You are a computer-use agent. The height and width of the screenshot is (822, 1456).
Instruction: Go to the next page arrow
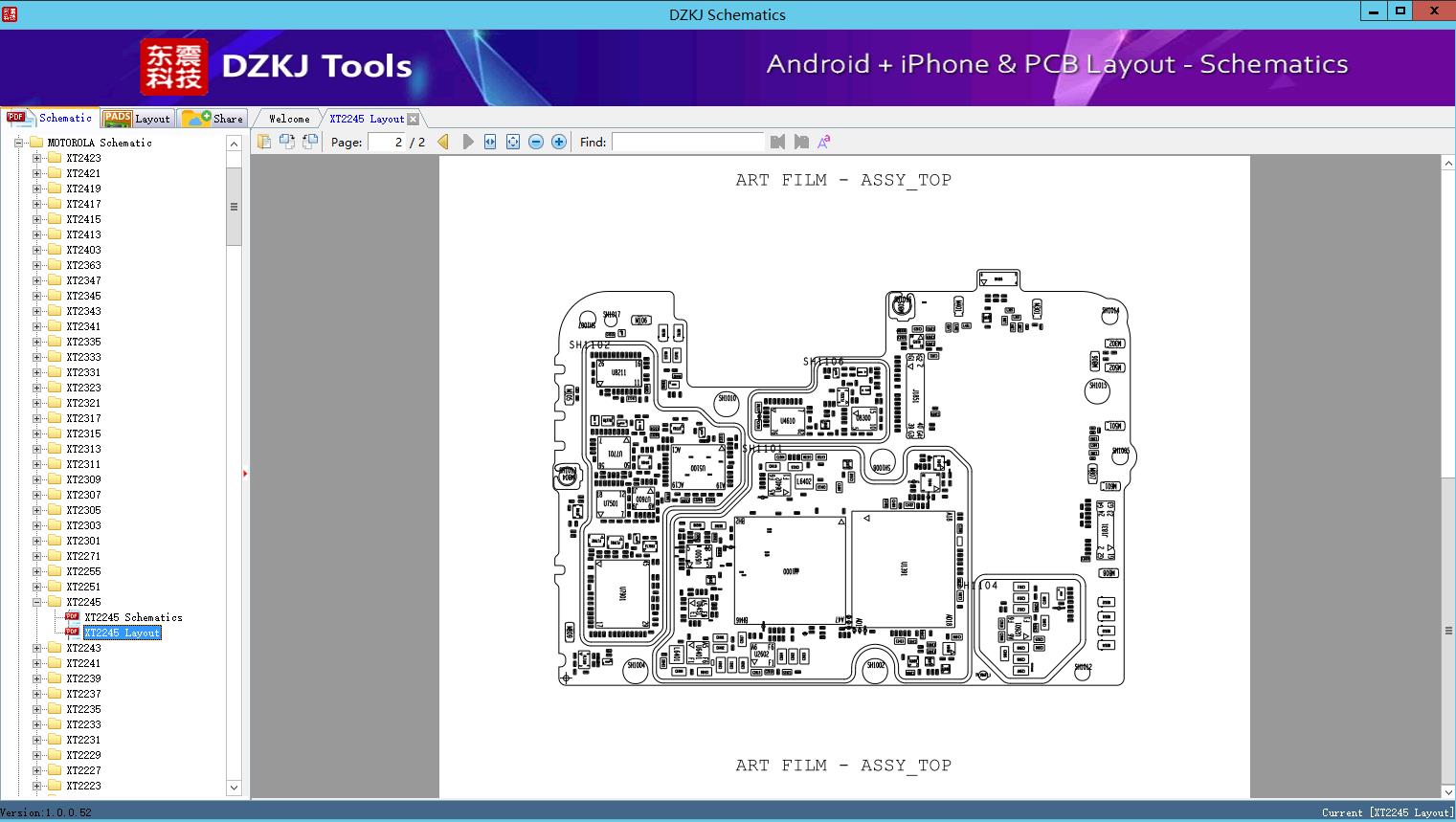point(467,142)
